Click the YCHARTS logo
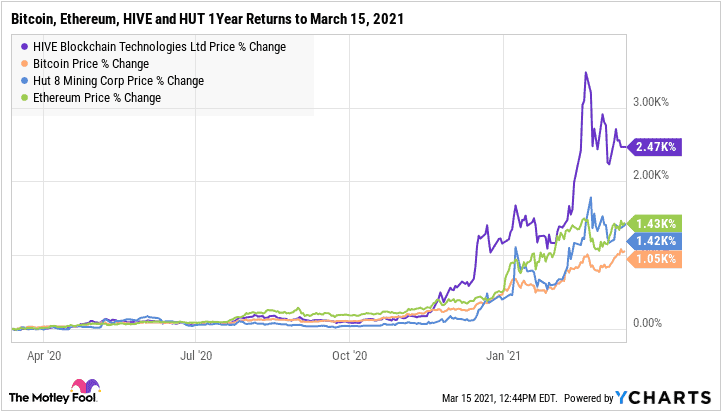The height and width of the screenshot is (411, 722). tap(664, 397)
